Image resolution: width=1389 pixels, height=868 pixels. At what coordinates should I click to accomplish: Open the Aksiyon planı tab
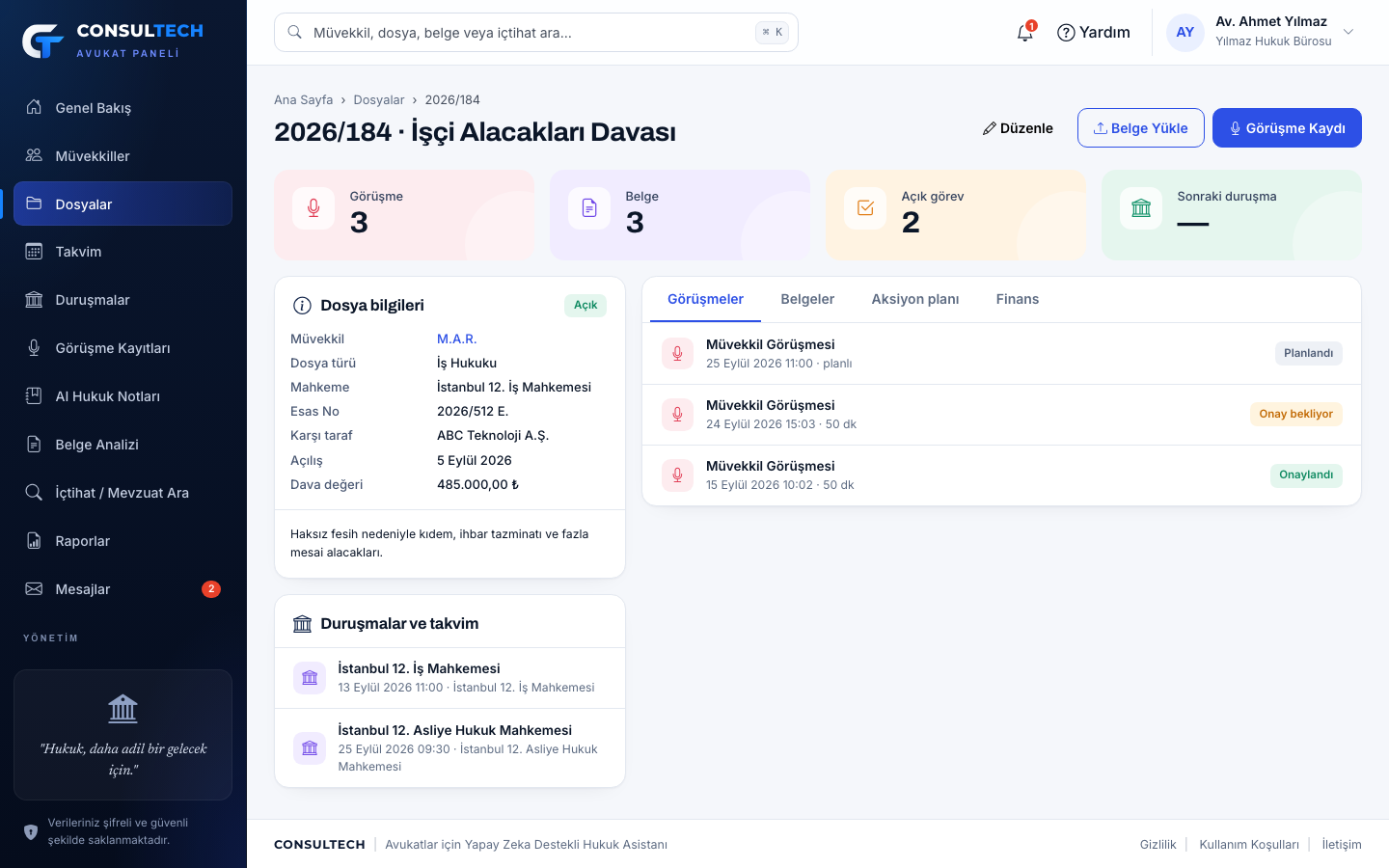click(915, 300)
